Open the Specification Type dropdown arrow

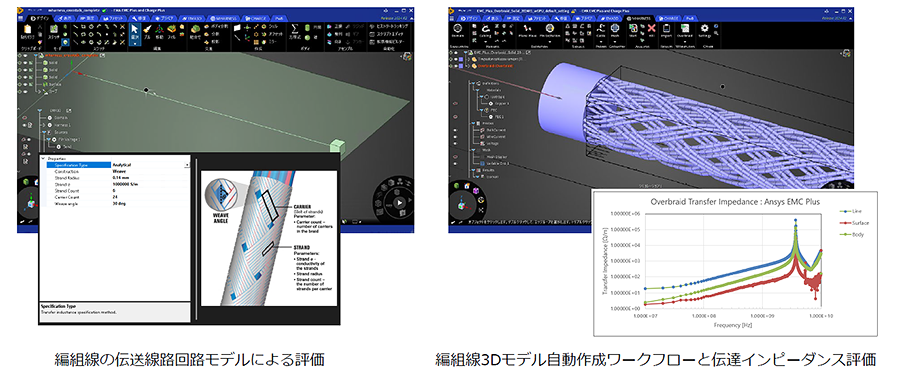pos(187,165)
